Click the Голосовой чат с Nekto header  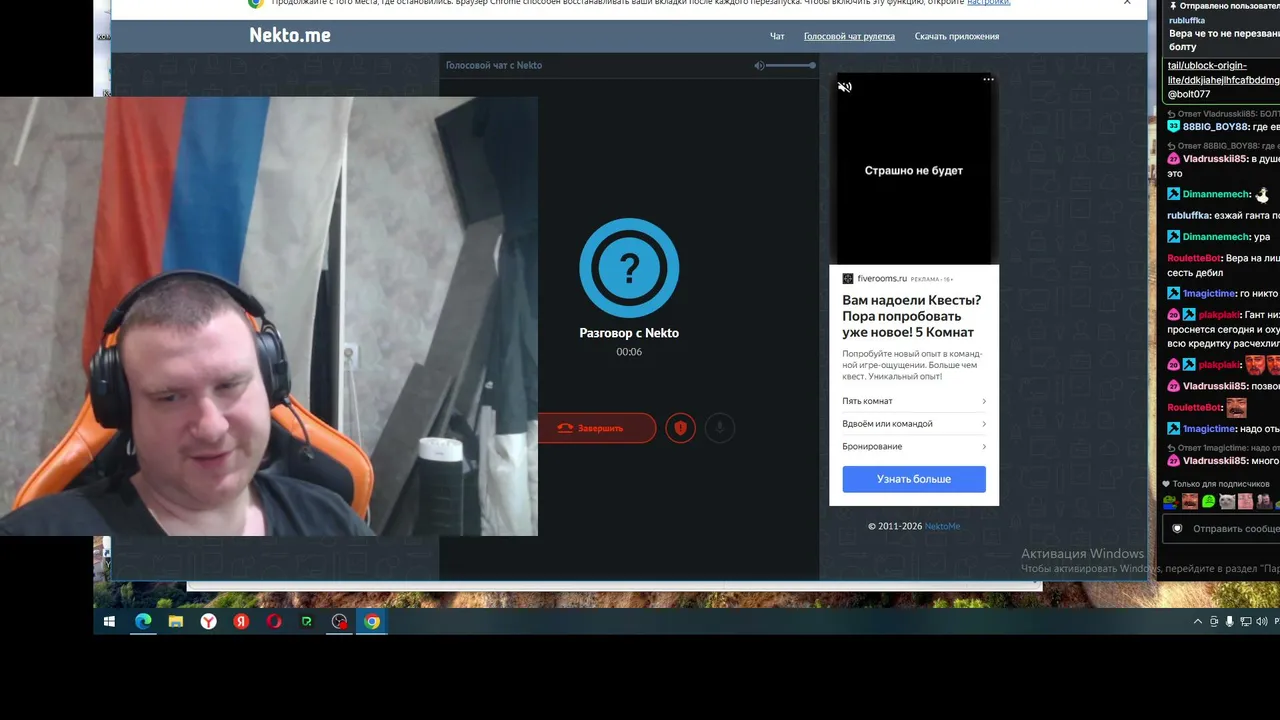pyautogui.click(x=494, y=65)
